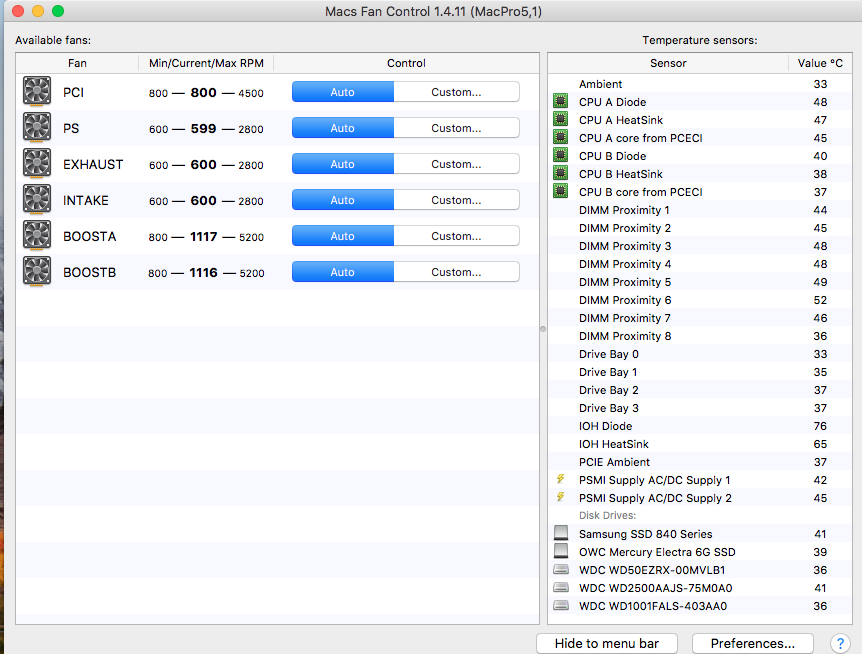The height and width of the screenshot is (654, 862).
Task: Click the Sensor column header
Action: 668,63
